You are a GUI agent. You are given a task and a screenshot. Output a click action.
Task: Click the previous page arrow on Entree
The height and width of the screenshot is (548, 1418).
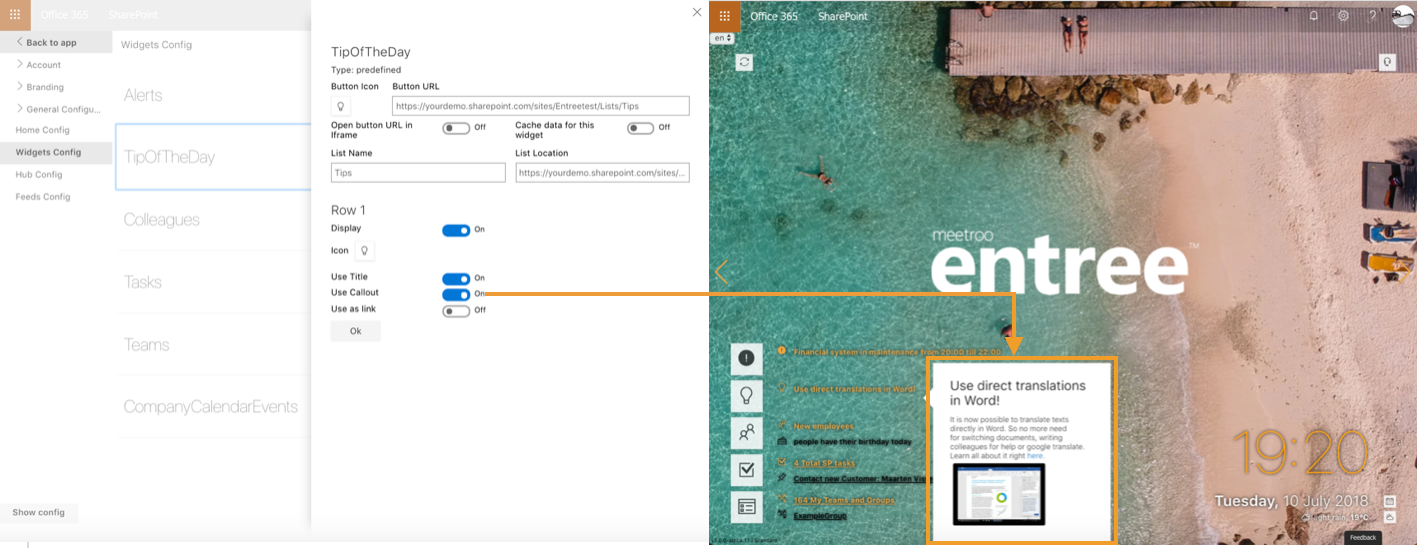[721, 272]
